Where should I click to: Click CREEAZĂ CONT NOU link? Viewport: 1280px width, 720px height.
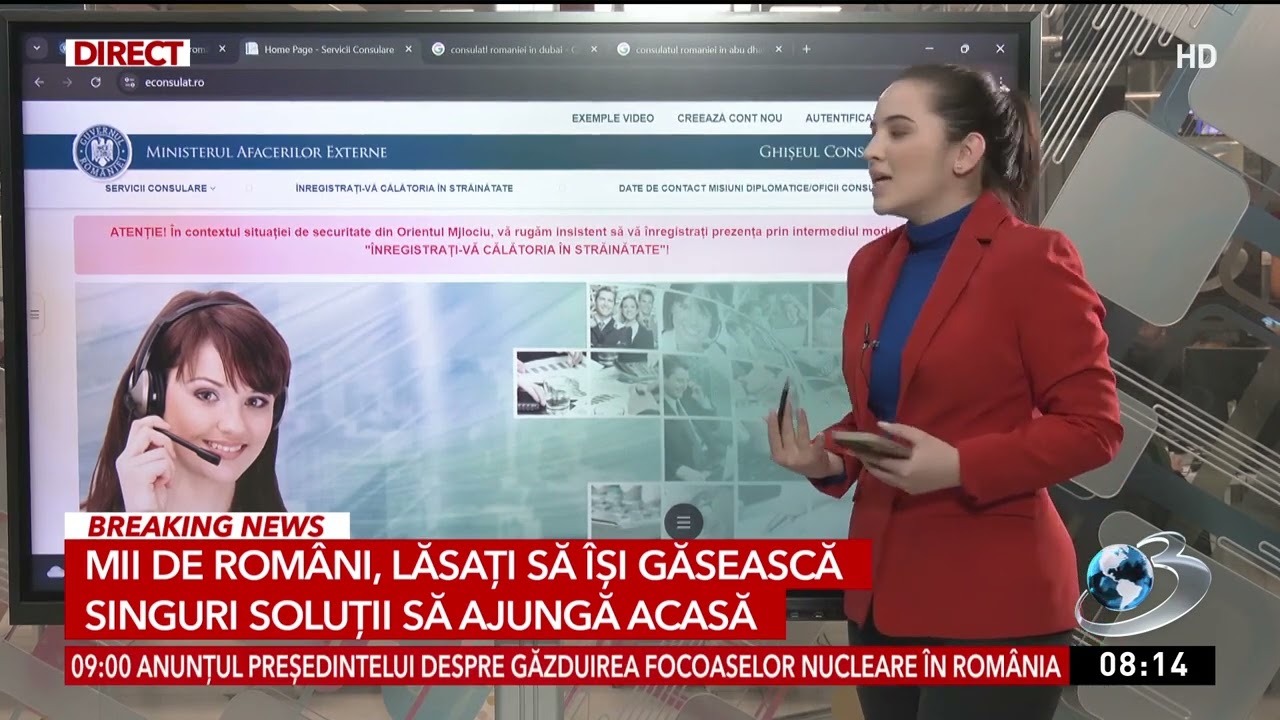point(730,118)
